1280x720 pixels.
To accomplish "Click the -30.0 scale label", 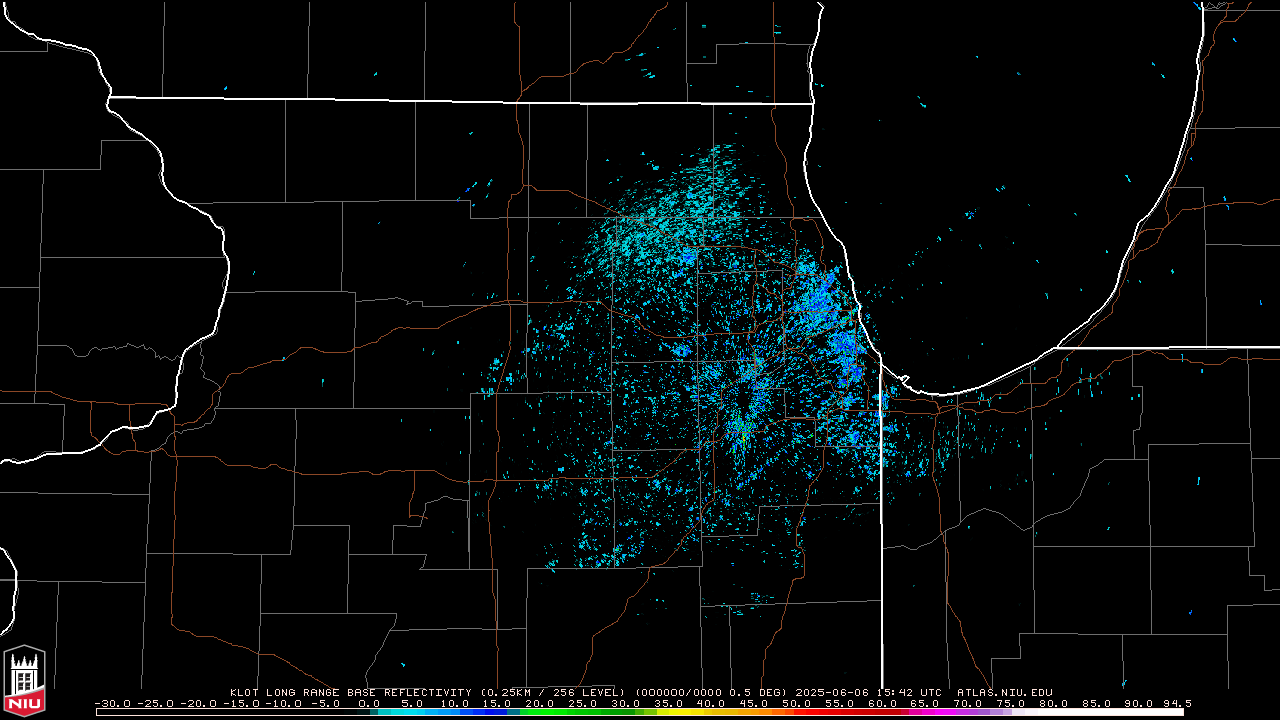I will [x=113, y=702].
